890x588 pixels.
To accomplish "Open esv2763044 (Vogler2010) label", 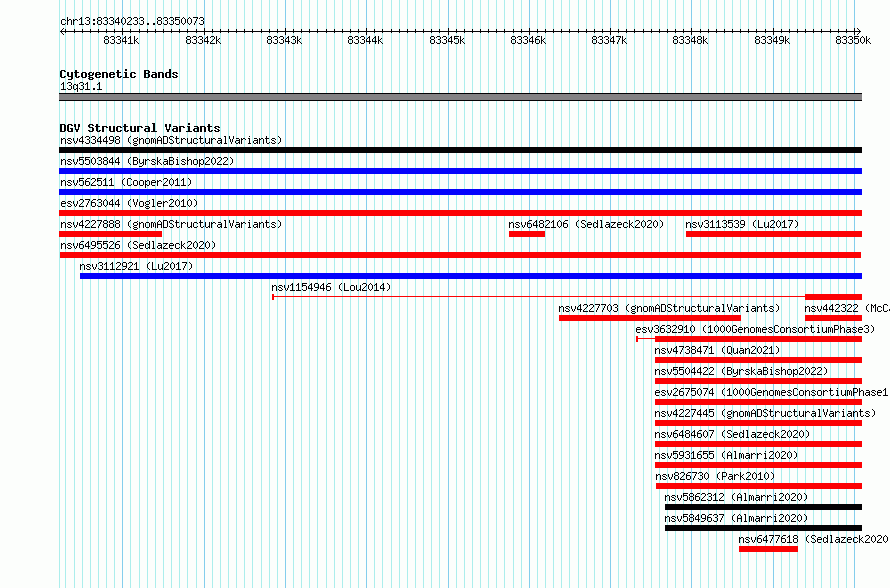I will 129,203.
